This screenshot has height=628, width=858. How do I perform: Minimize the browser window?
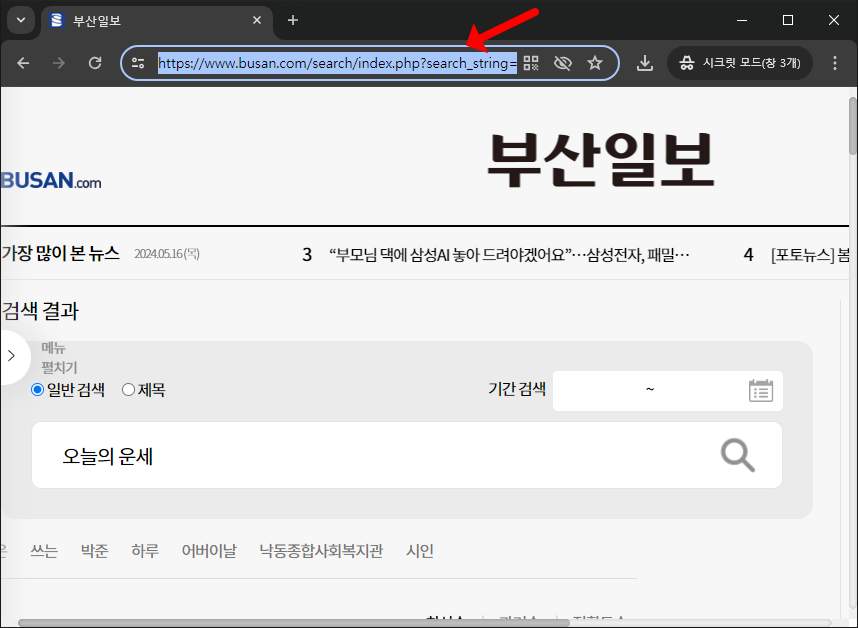pos(742,20)
